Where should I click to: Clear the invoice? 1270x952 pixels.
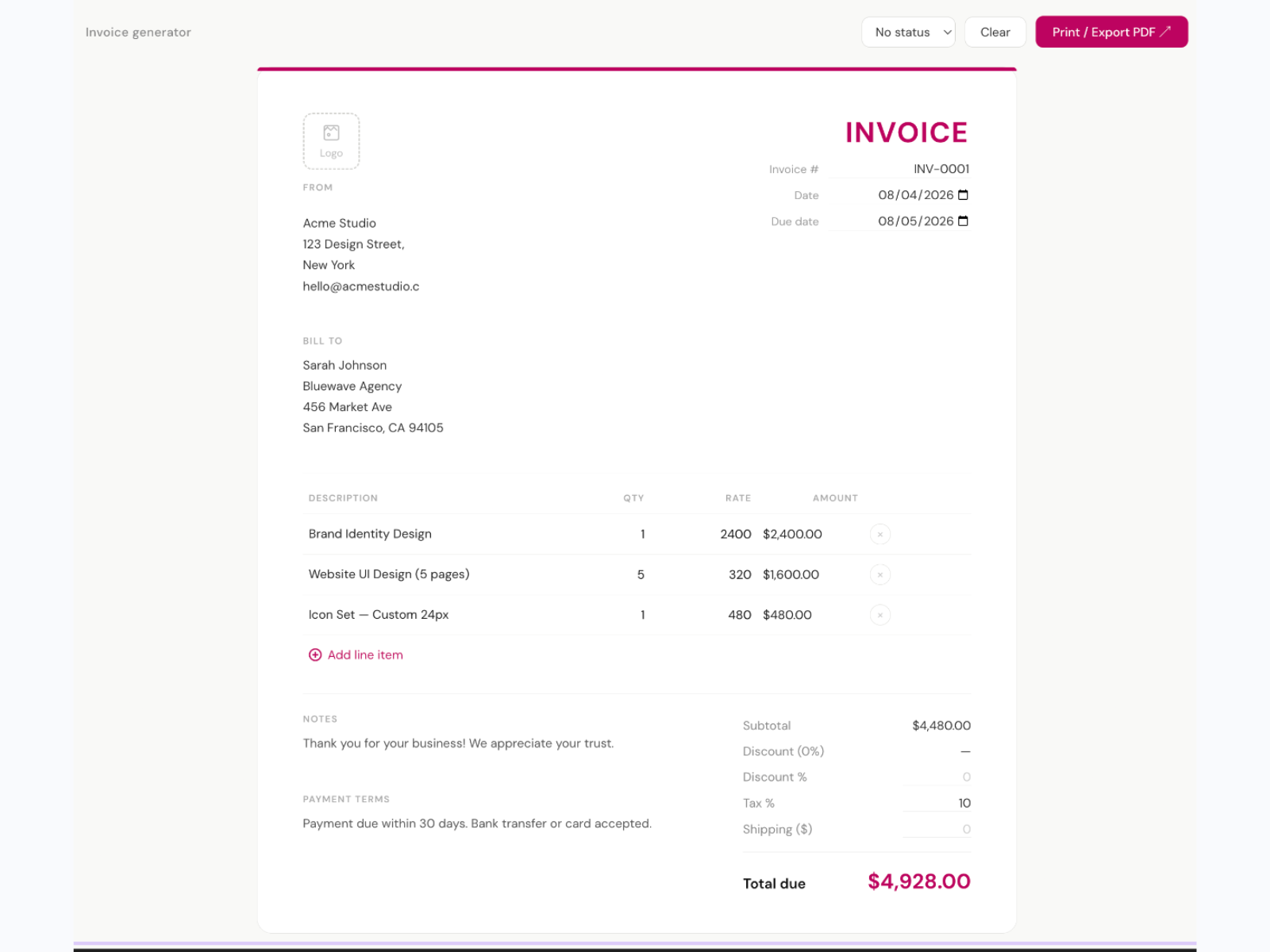coord(995,32)
